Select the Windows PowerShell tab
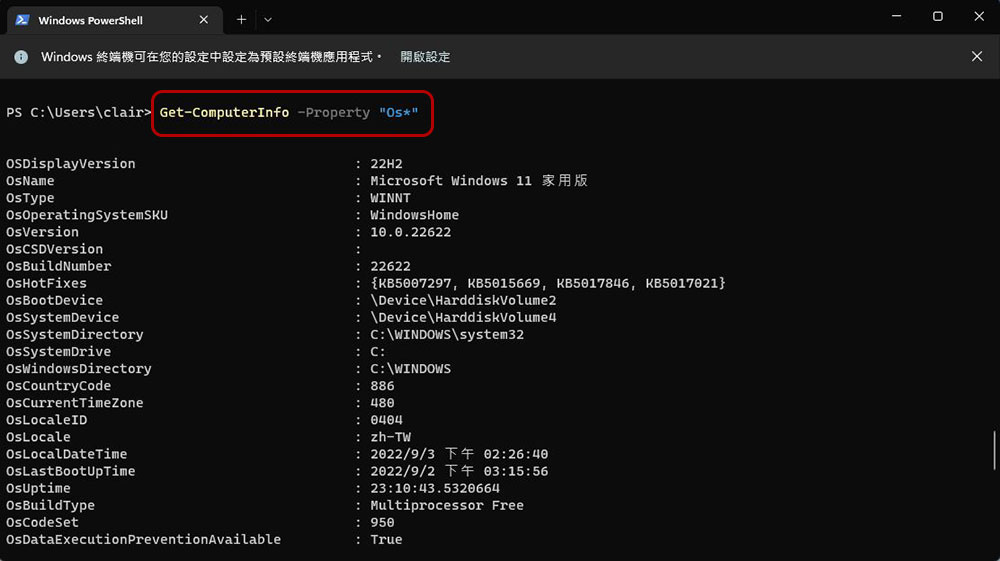Screen dimensions: 1000x561 (104, 20)
